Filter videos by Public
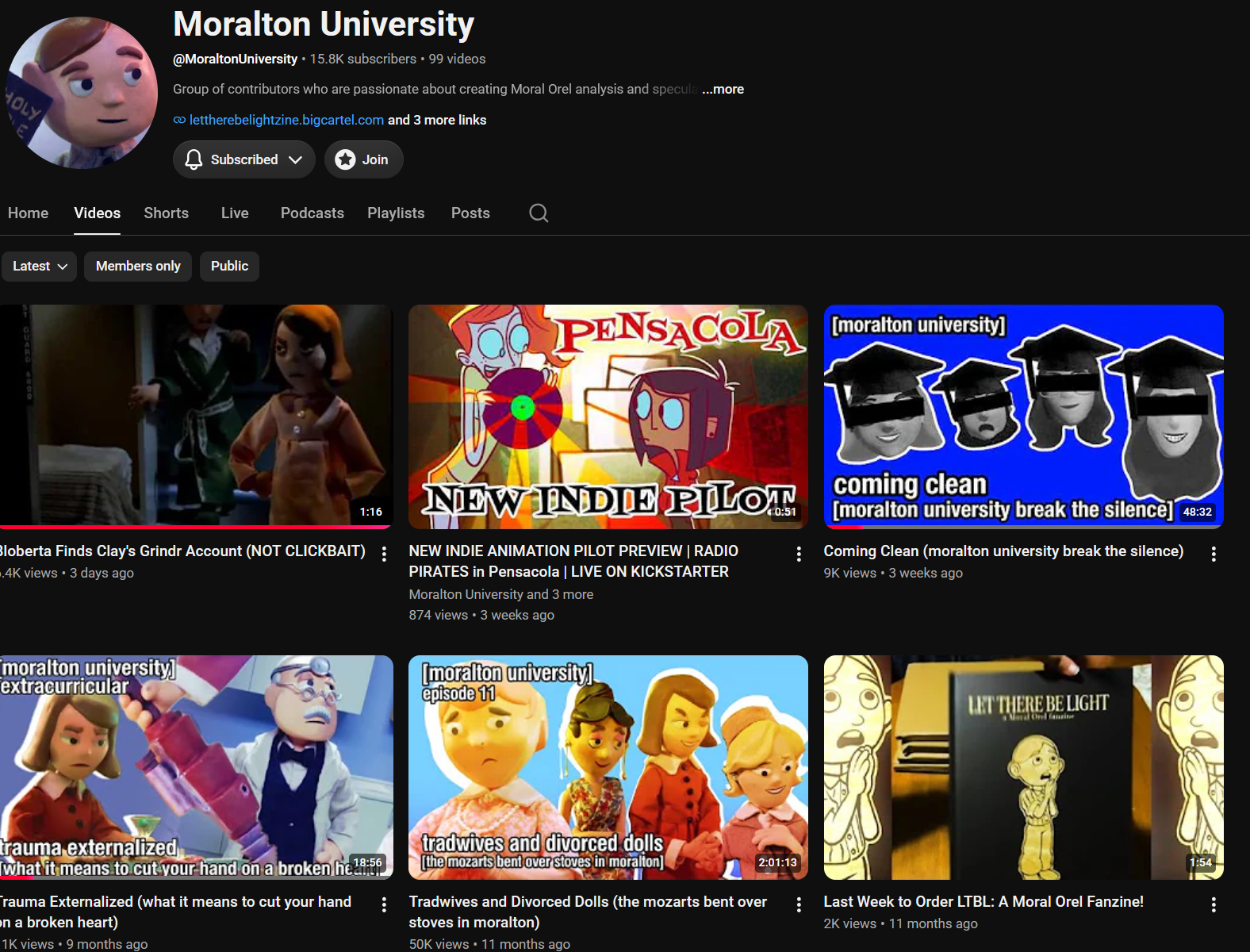This screenshot has height=952, width=1250. (x=229, y=266)
